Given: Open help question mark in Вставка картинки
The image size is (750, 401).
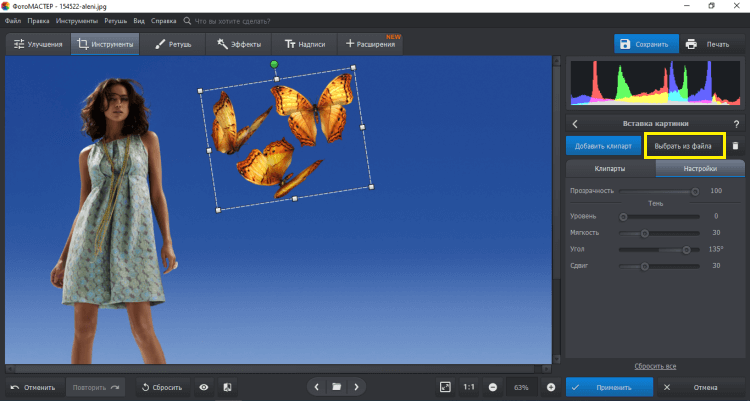Looking at the screenshot, I should [736, 124].
